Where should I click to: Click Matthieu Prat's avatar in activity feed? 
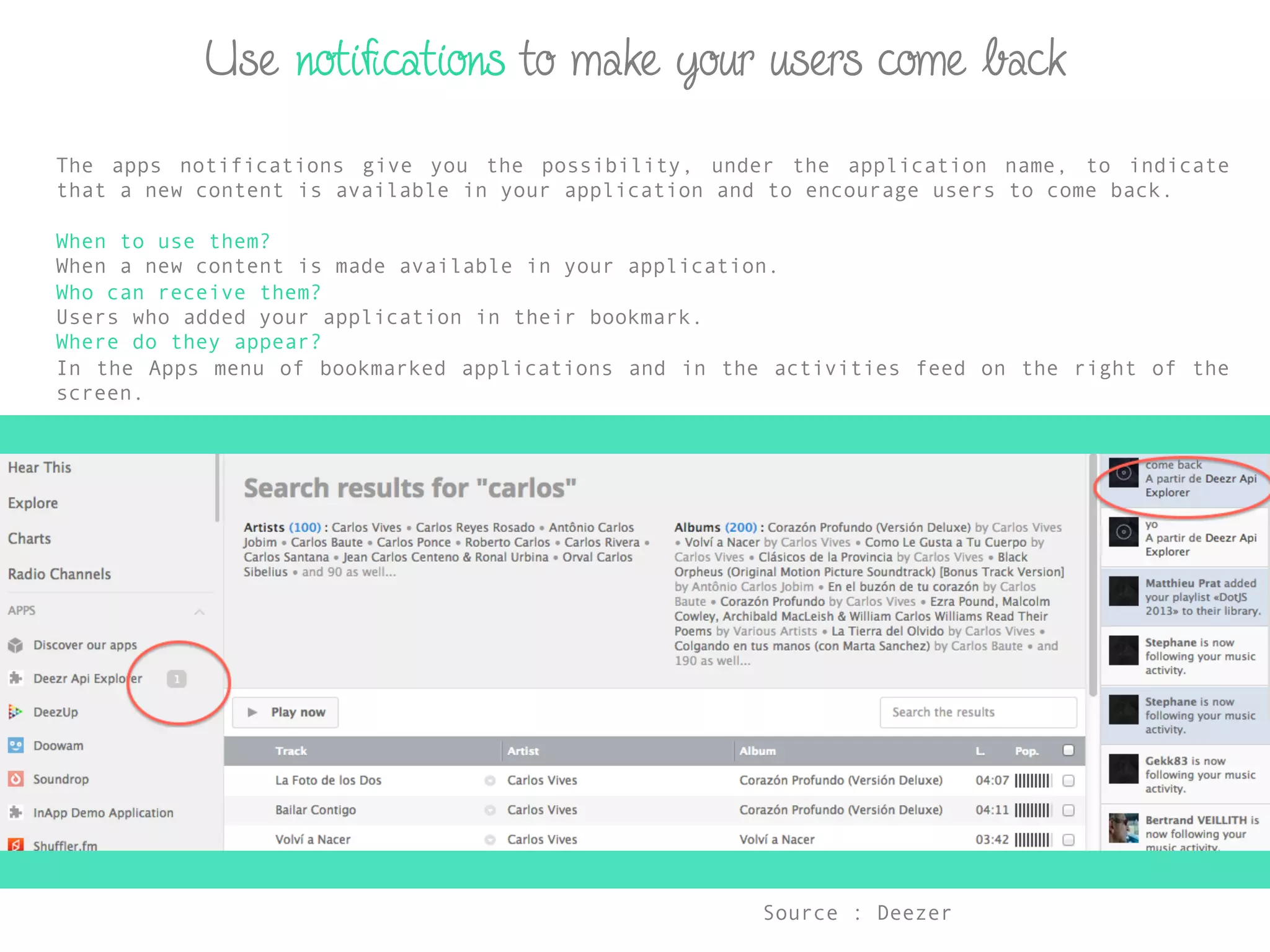1124,591
